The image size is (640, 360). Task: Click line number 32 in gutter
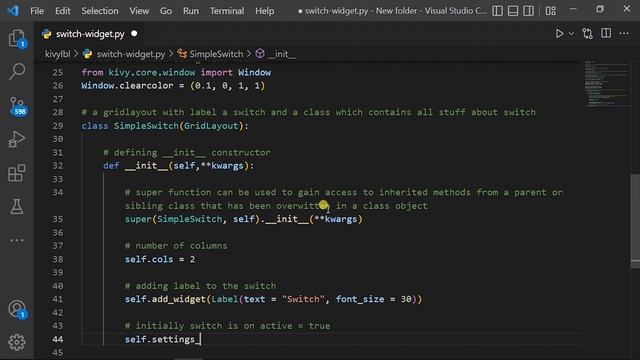58,166
